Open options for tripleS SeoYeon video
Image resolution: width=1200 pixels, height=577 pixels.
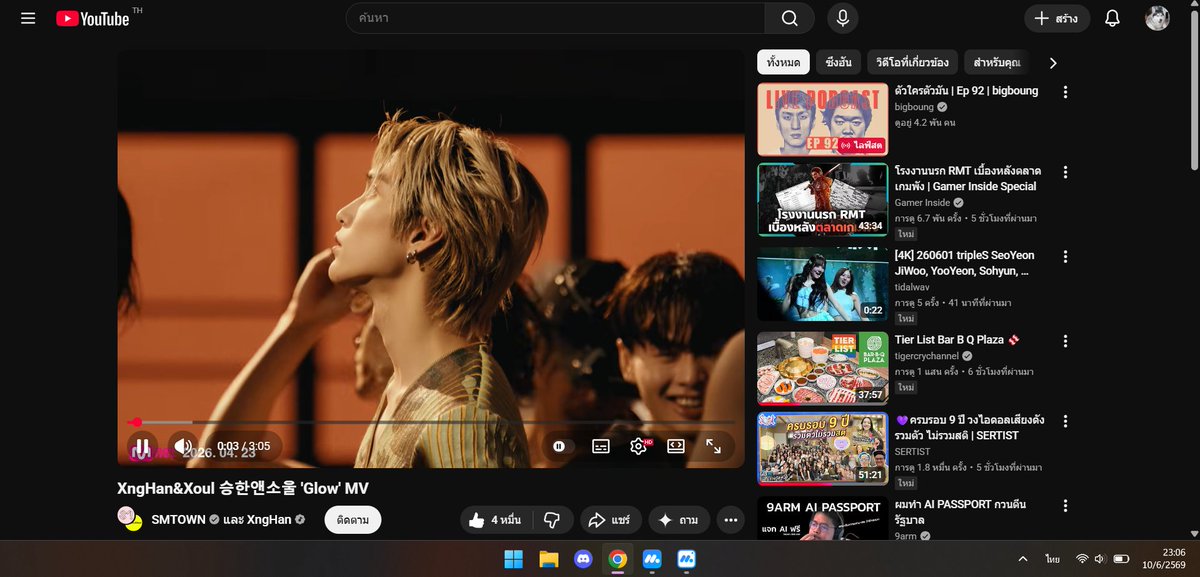tap(1065, 256)
